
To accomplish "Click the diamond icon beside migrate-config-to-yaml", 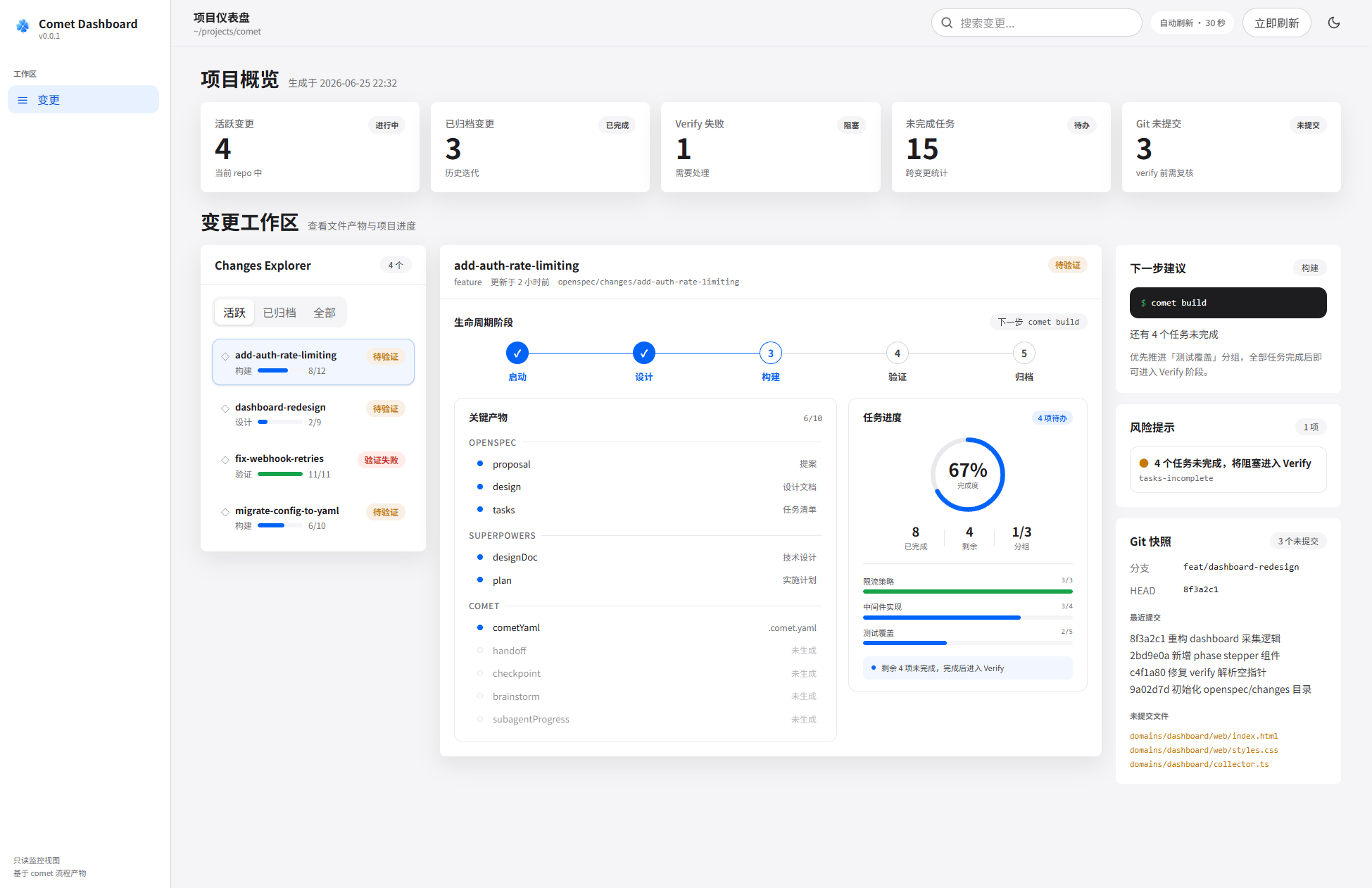I will point(225,512).
